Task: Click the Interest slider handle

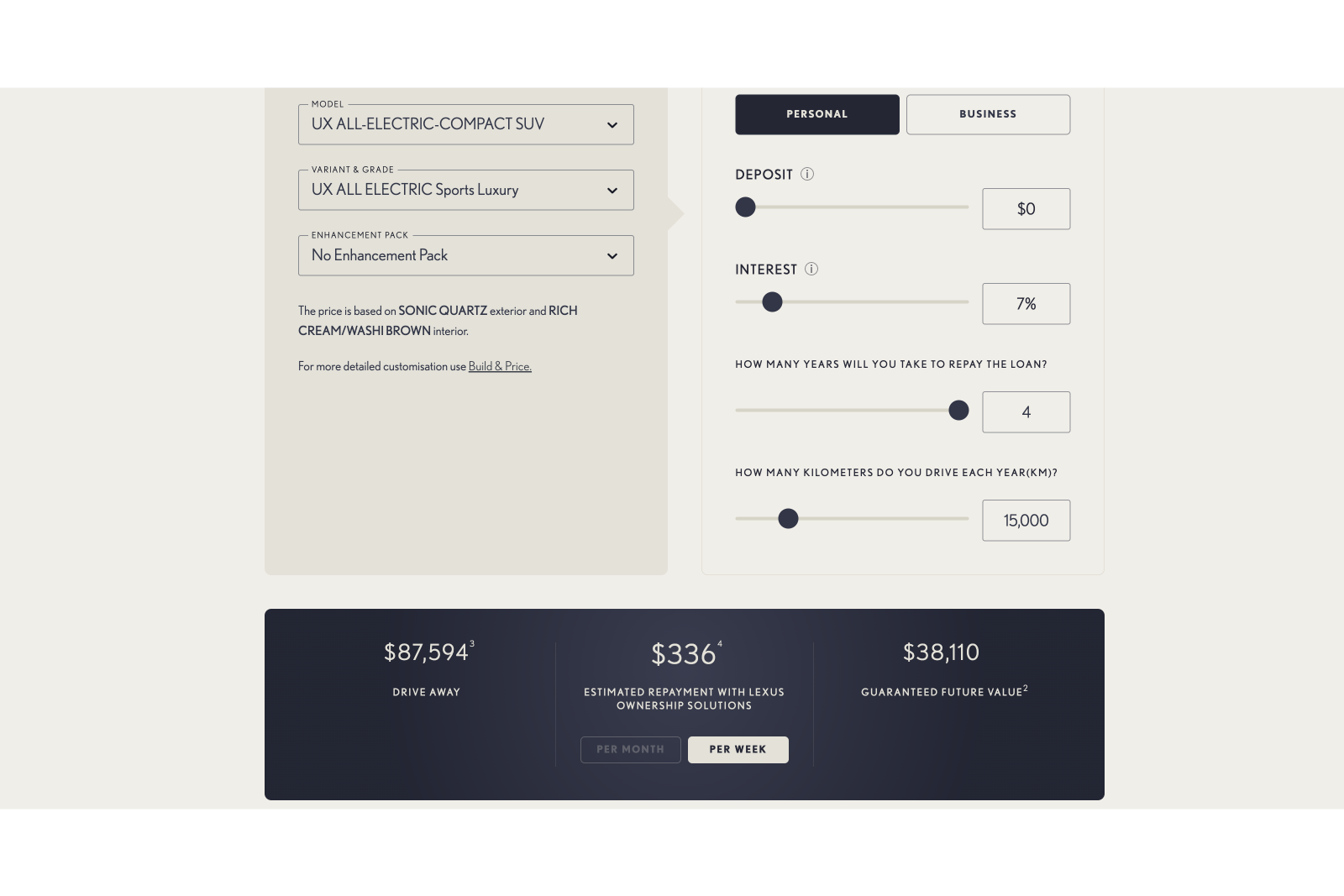Action: click(x=772, y=302)
